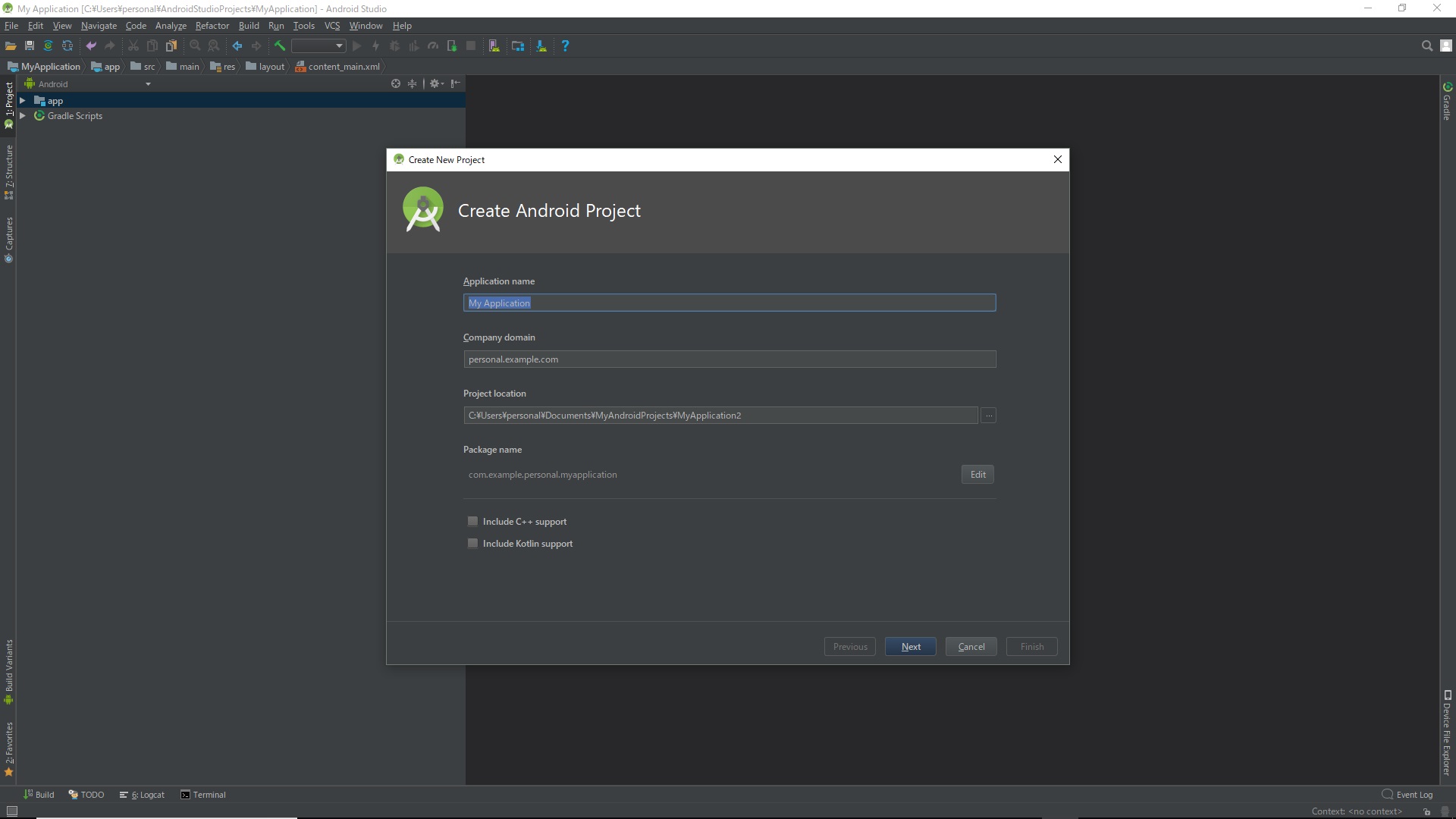Click the Sync Project with Gradle icon

49,46
